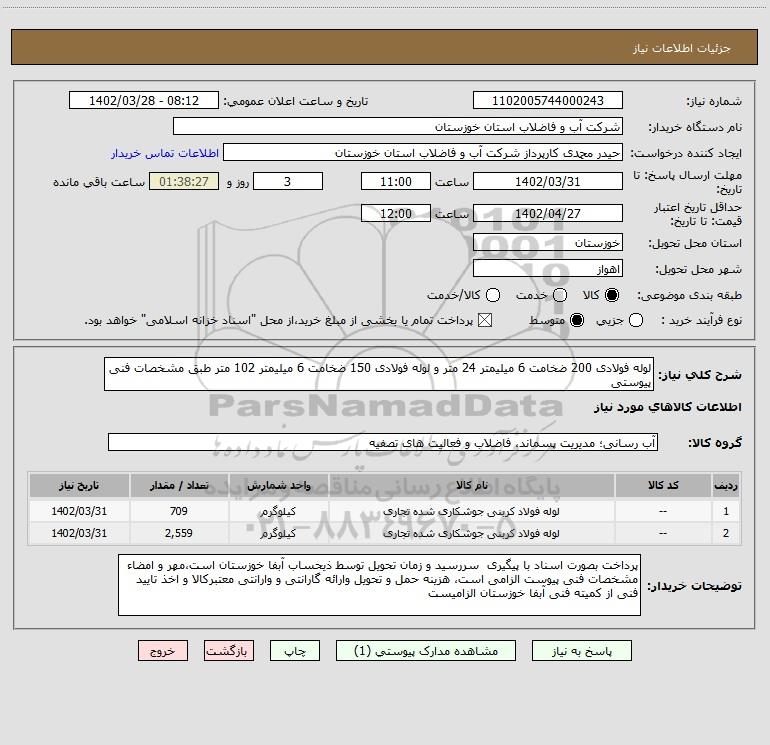Image resolution: width=770 pixels, height=745 pixels.
Task: Click the کد کالا column header
Action: (663, 485)
